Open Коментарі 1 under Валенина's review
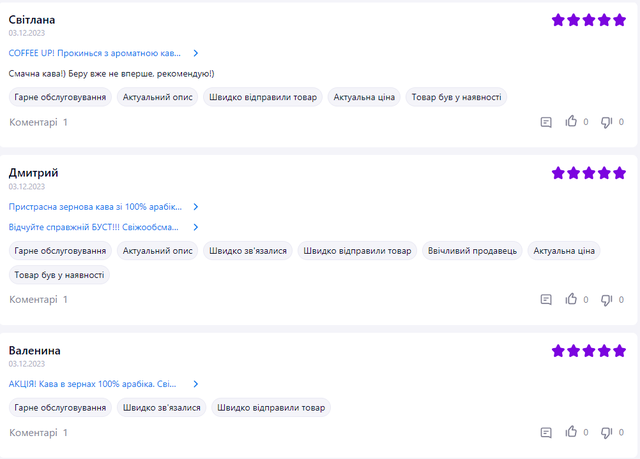640x459 pixels. coord(38,433)
